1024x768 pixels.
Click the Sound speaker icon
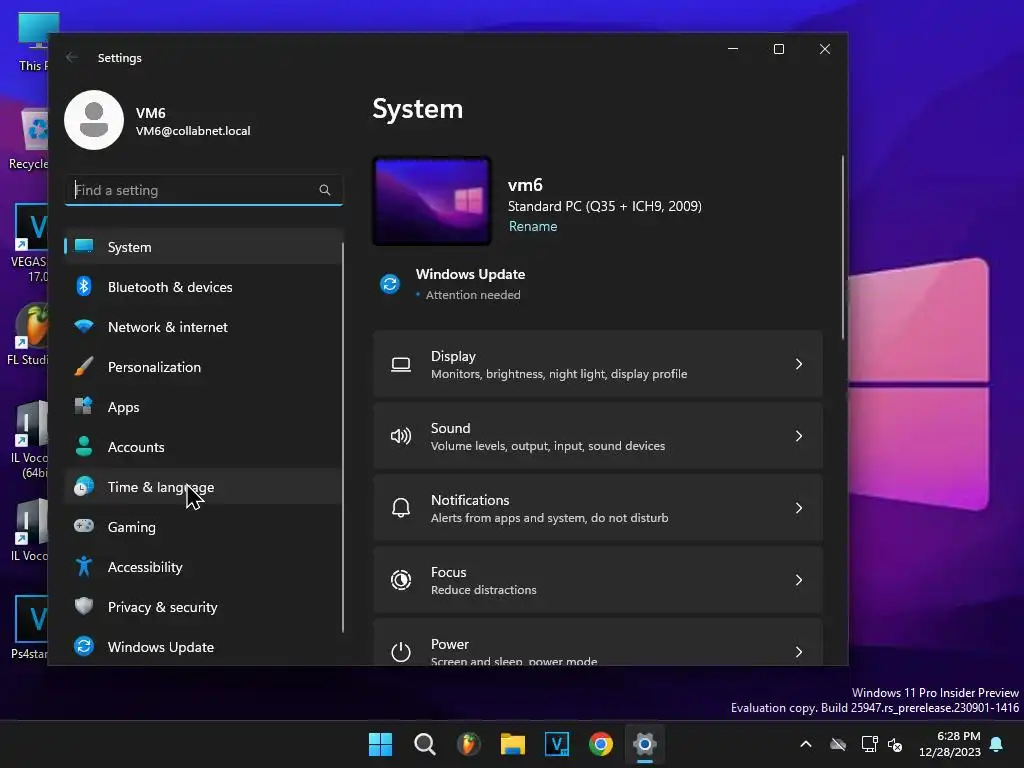401,436
